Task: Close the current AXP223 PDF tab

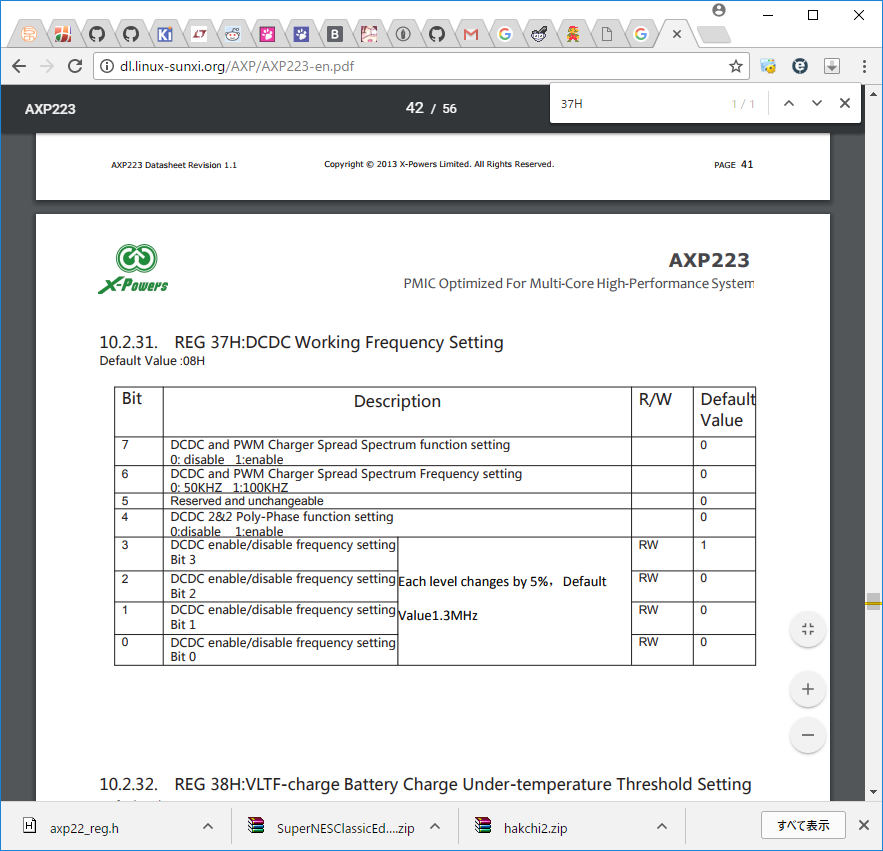Action: (x=677, y=34)
